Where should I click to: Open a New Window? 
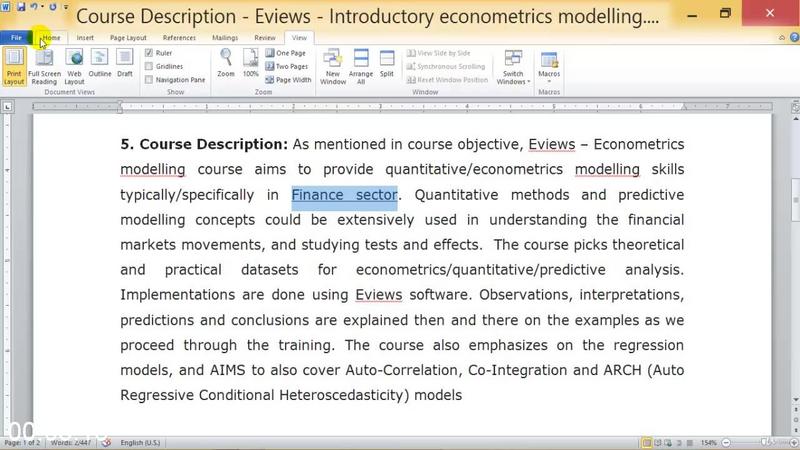coord(333,67)
